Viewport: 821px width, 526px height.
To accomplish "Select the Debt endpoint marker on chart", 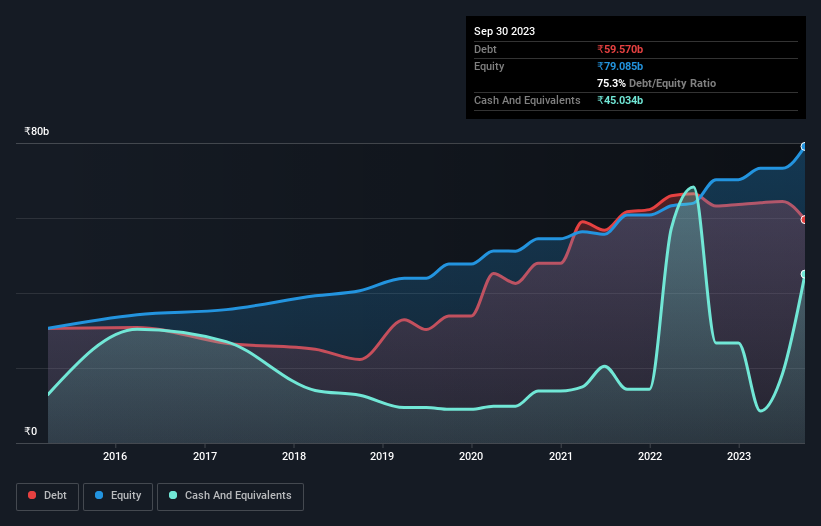I will tap(804, 220).
